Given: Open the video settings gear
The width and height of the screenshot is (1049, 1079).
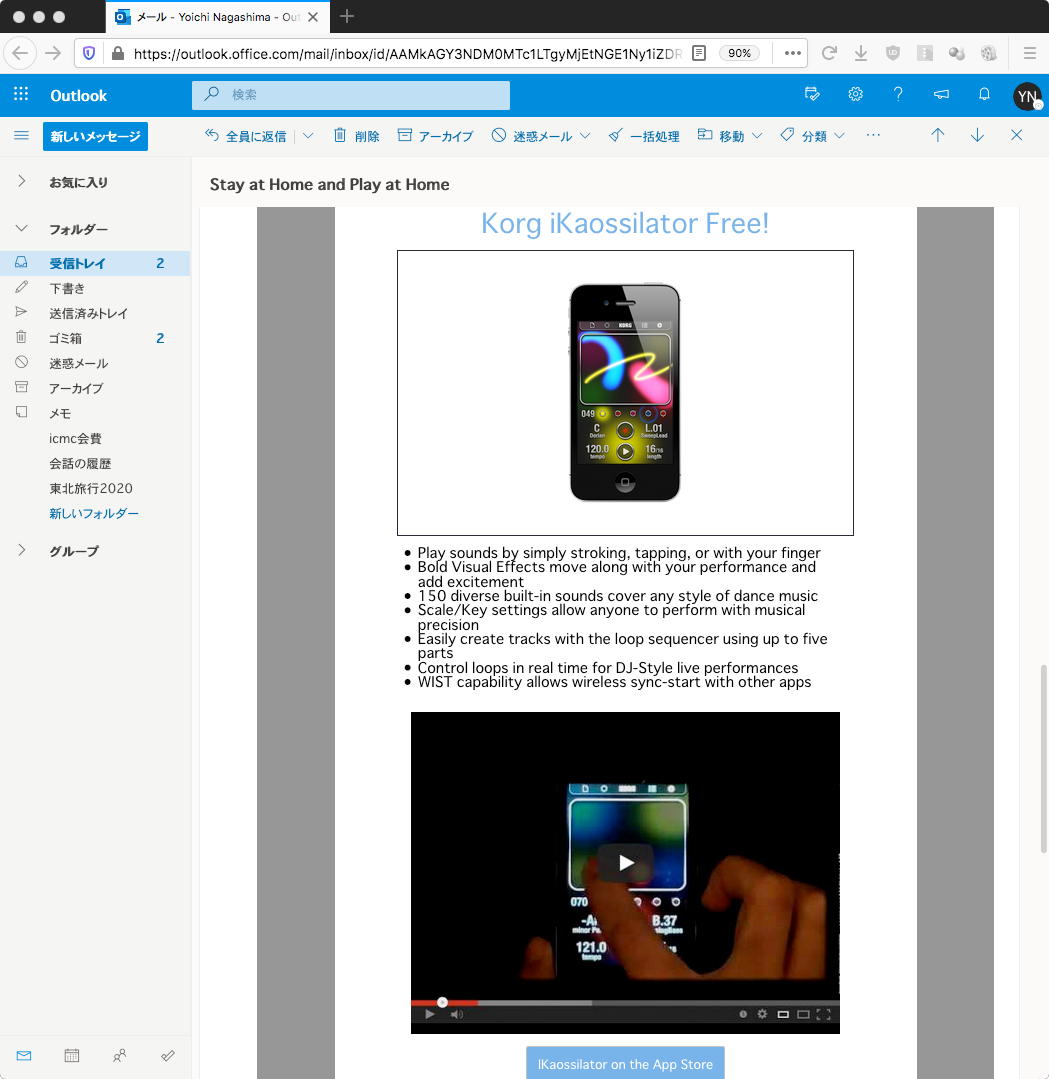Looking at the screenshot, I should tap(762, 1014).
